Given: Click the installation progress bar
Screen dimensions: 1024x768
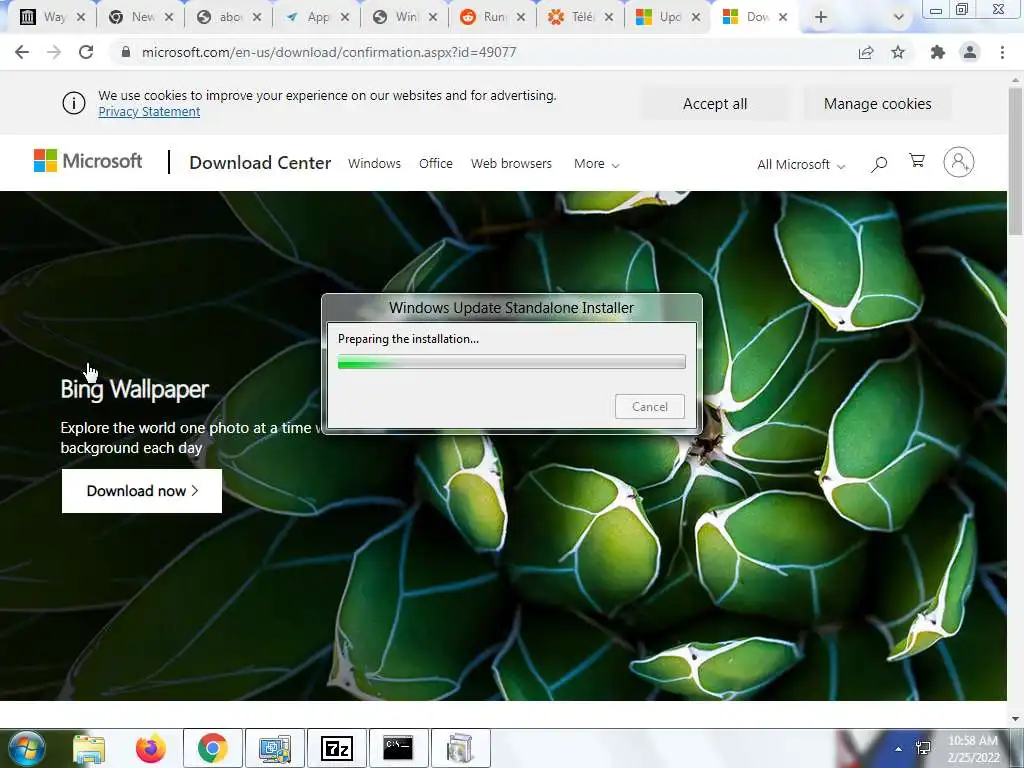Looking at the screenshot, I should [511, 362].
